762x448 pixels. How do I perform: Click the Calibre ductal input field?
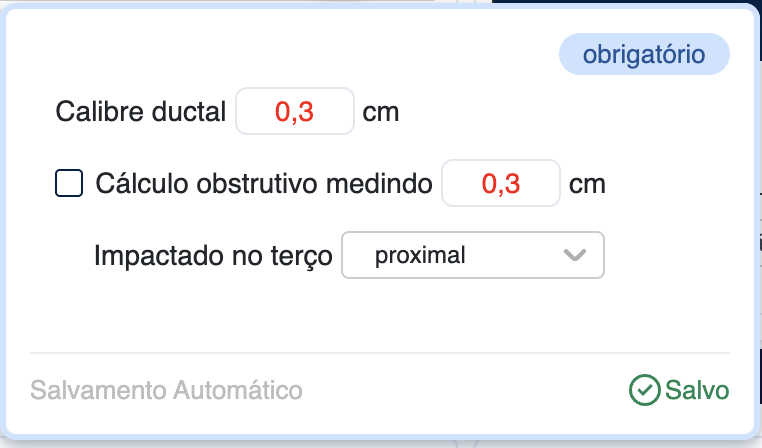(295, 111)
